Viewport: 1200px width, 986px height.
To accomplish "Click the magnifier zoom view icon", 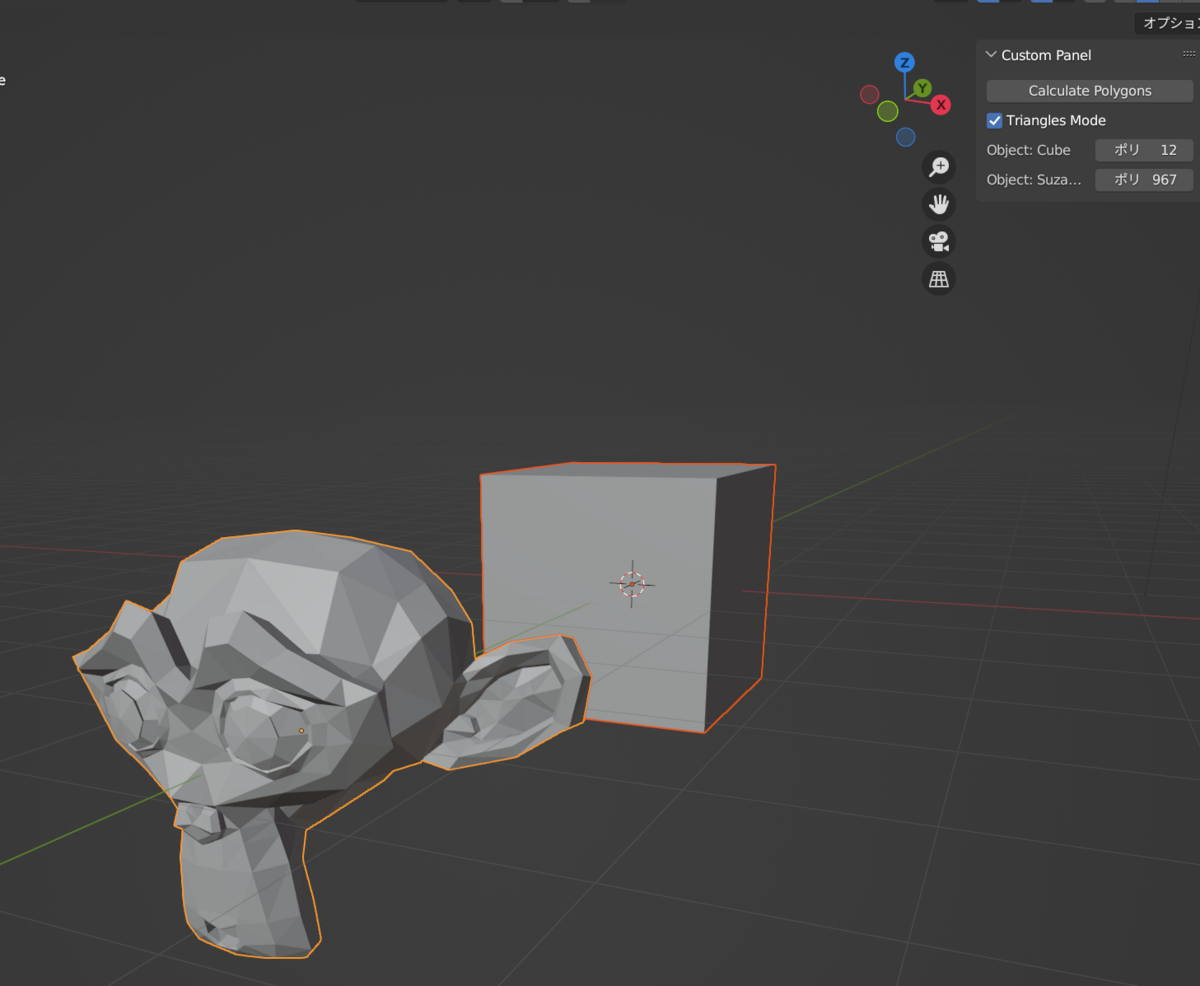I will pos(938,167).
